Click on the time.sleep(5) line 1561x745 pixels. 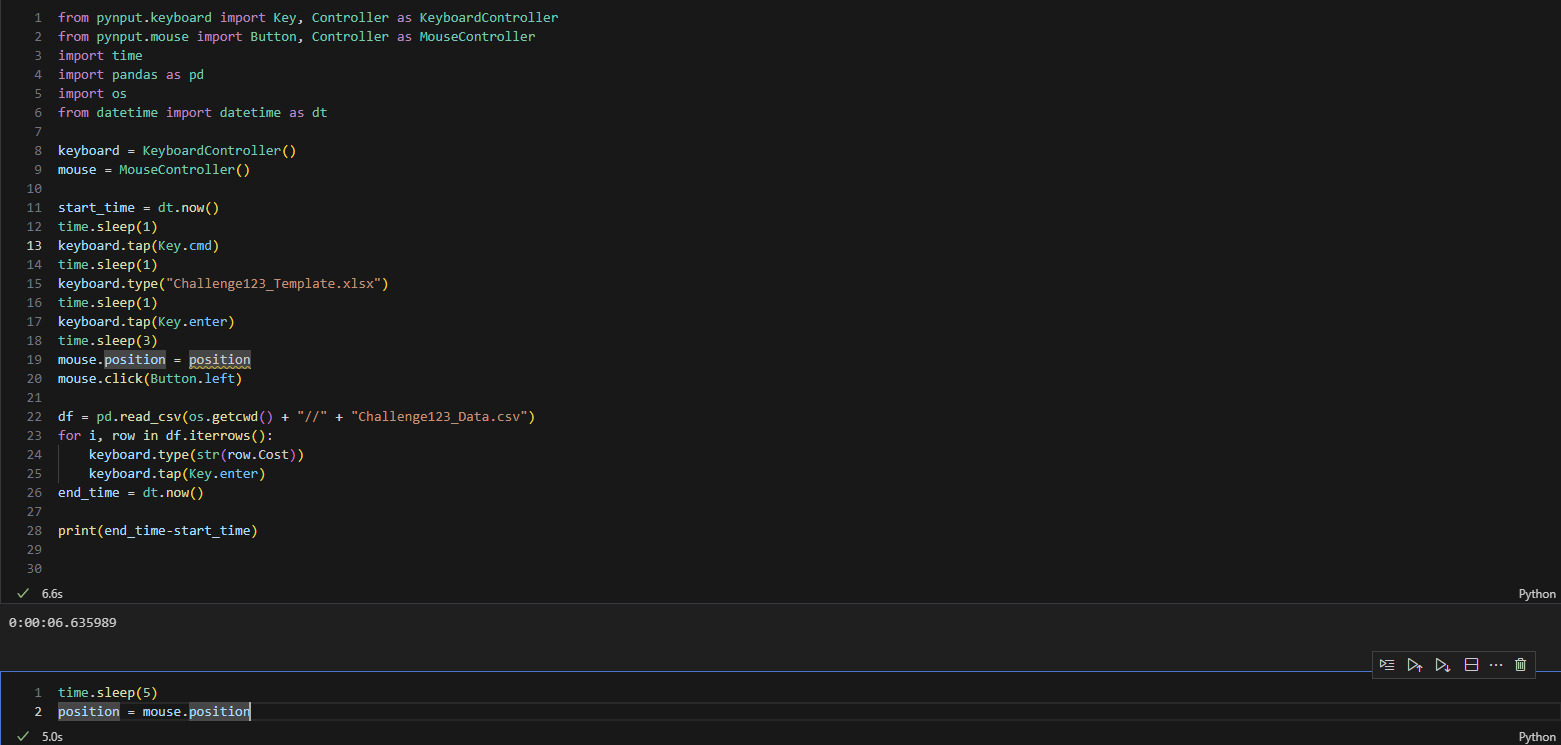point(107,692)
